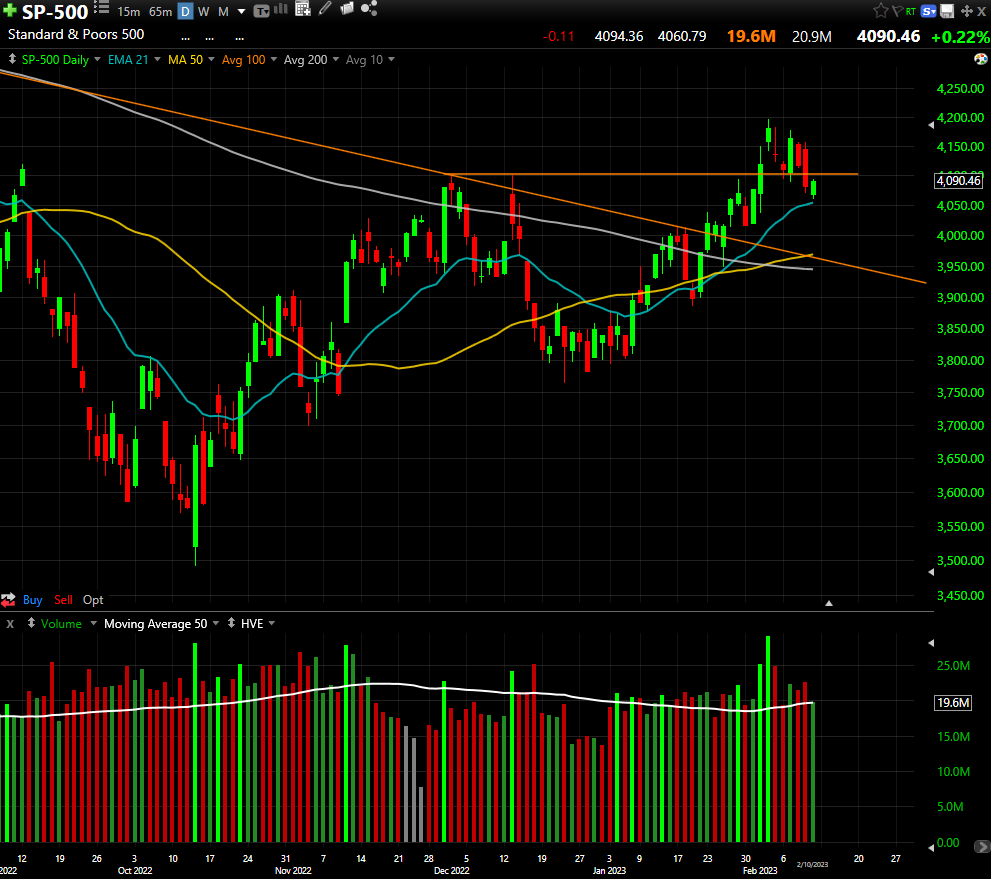Click the 4094.36 high value in header

click(x=619, y=37)
